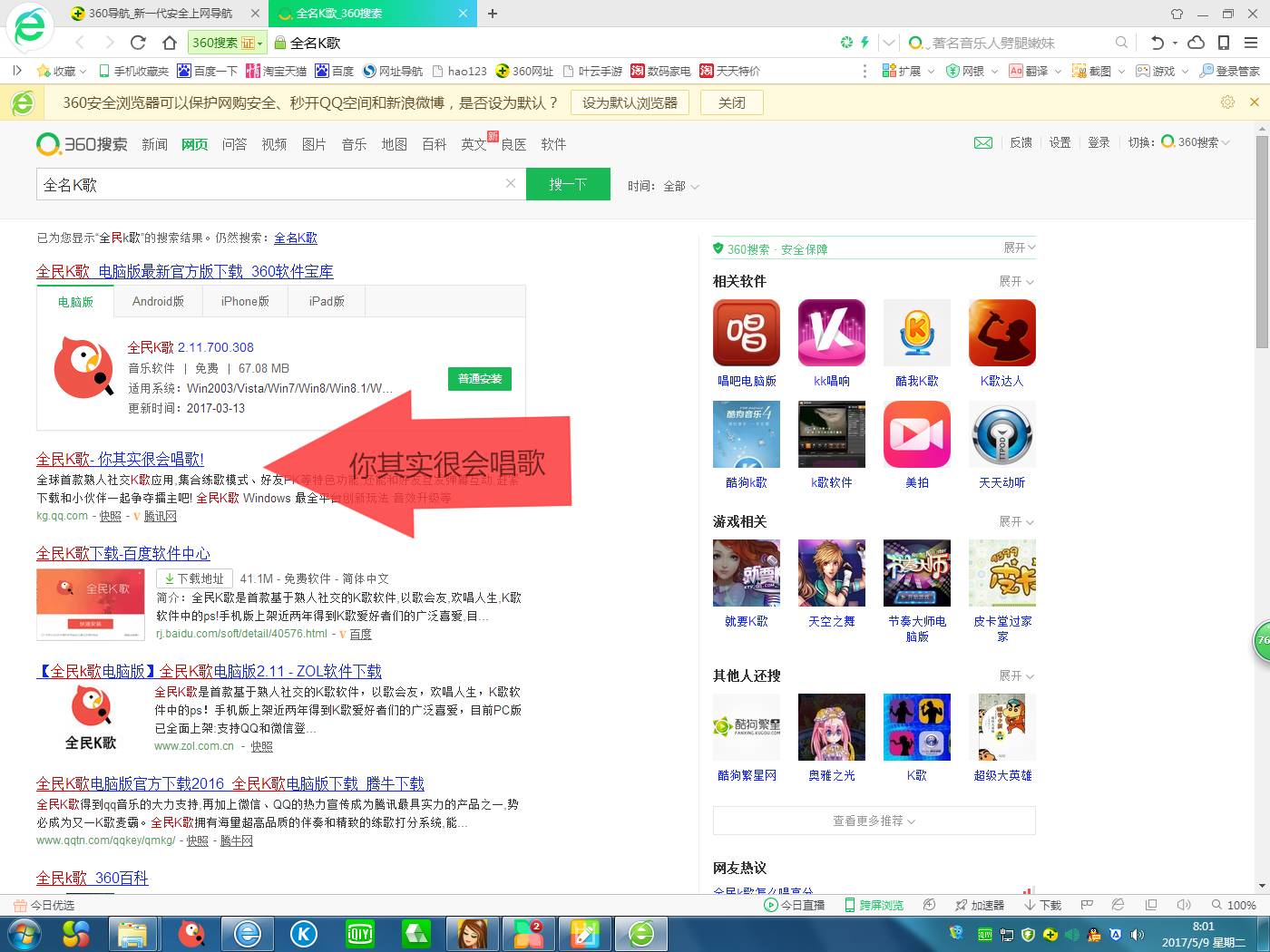
Task: Open browser main menu hamburger icon
Action: (1250, 43)
